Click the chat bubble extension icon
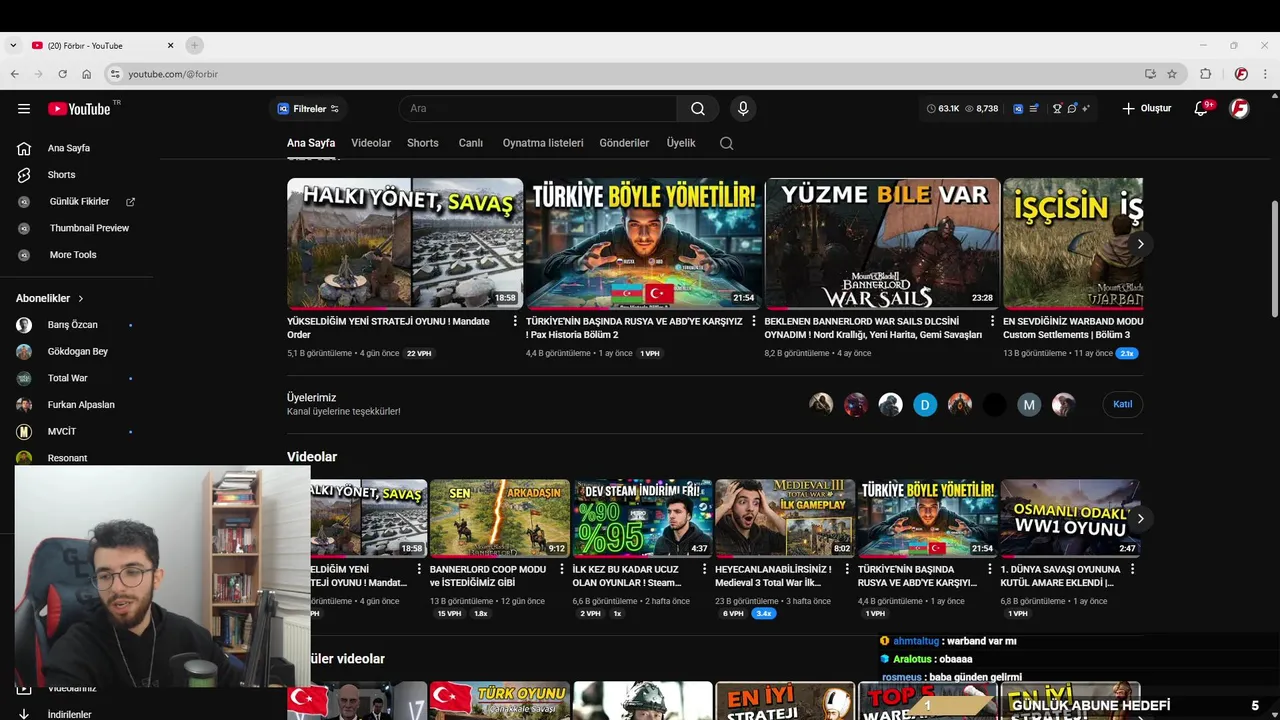The width and height of the screenshot is (1280, 720). [x=1071, y=108]
